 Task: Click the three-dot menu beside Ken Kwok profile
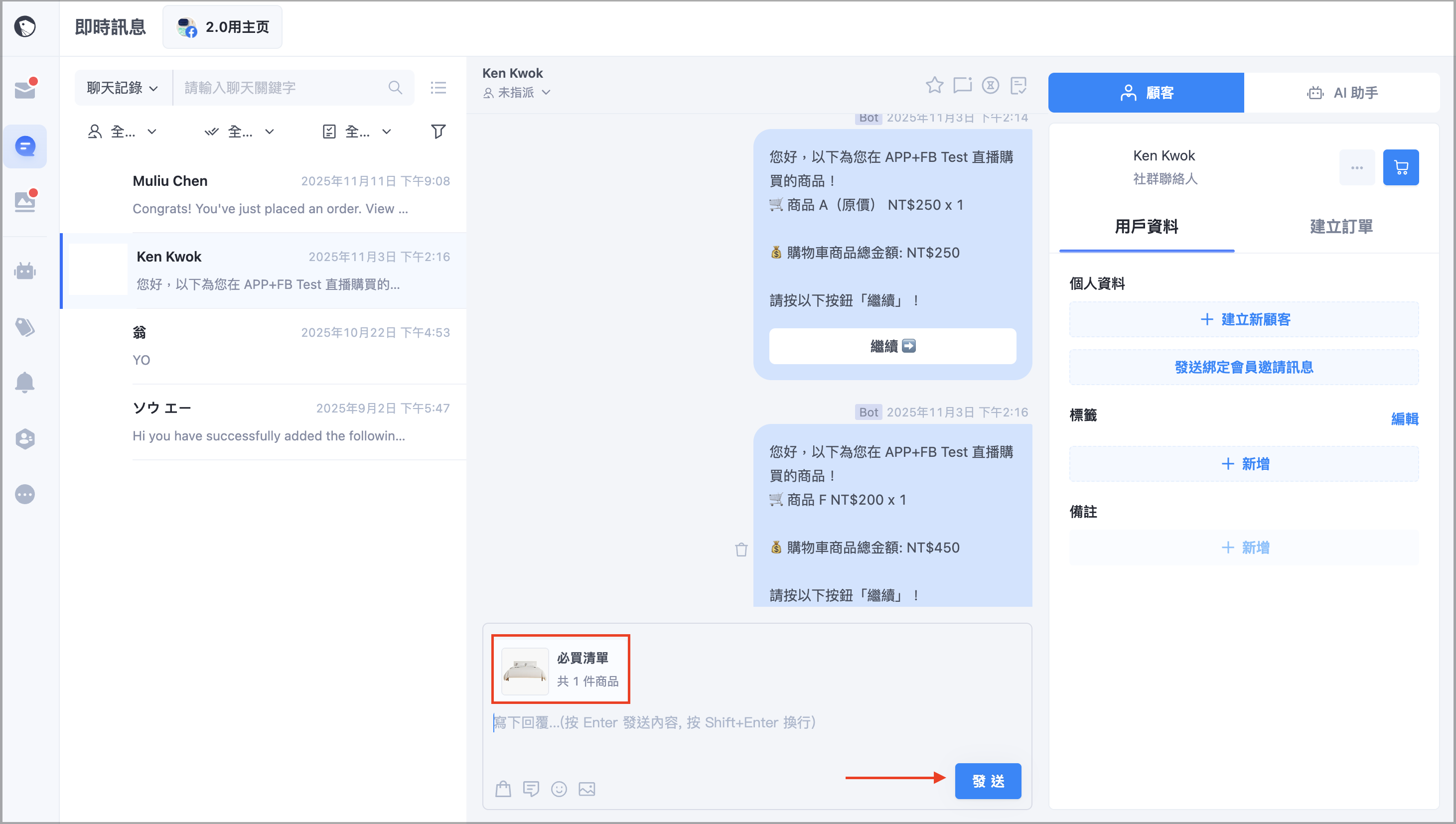tap(1356, 167)
